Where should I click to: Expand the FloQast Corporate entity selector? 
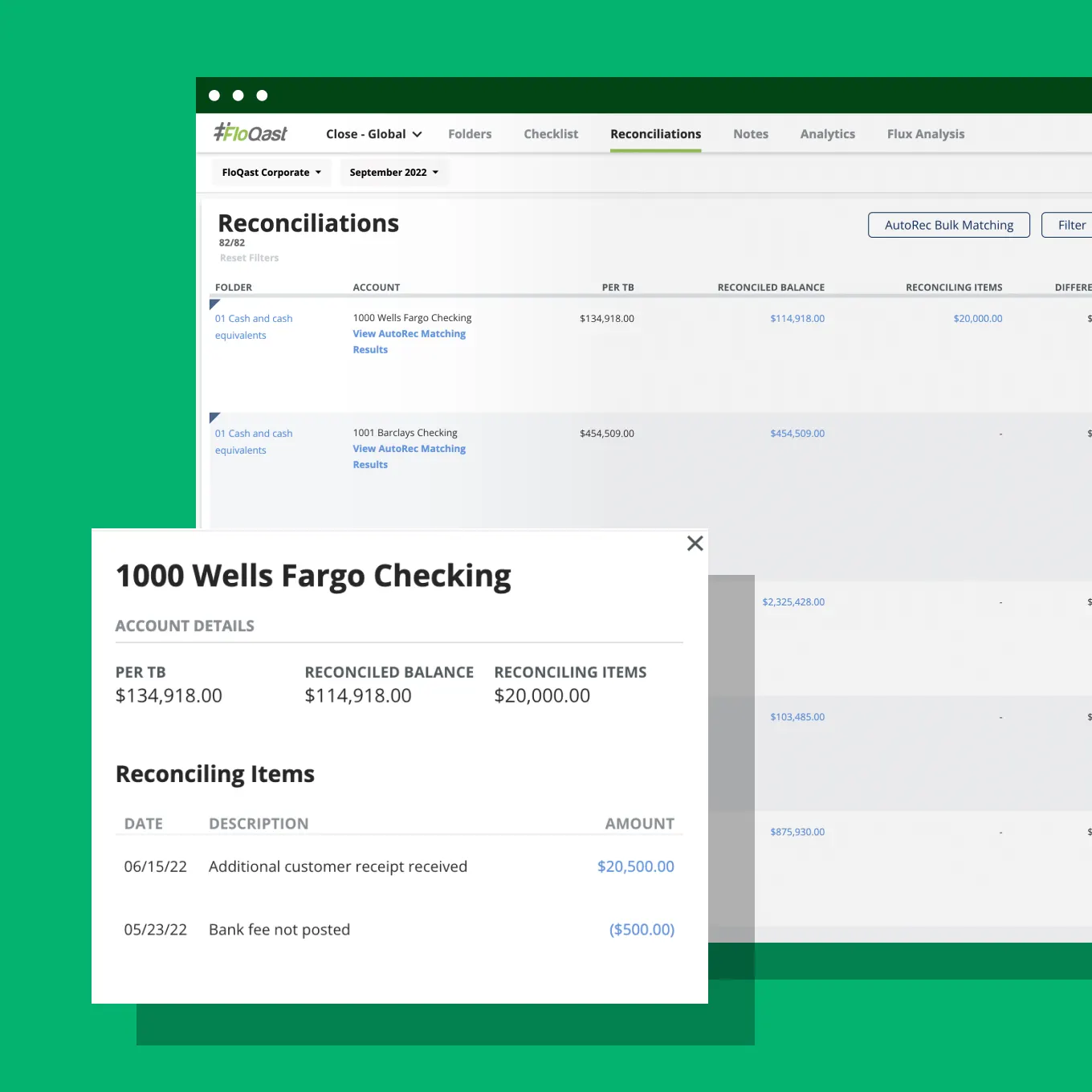click(271, 173)
